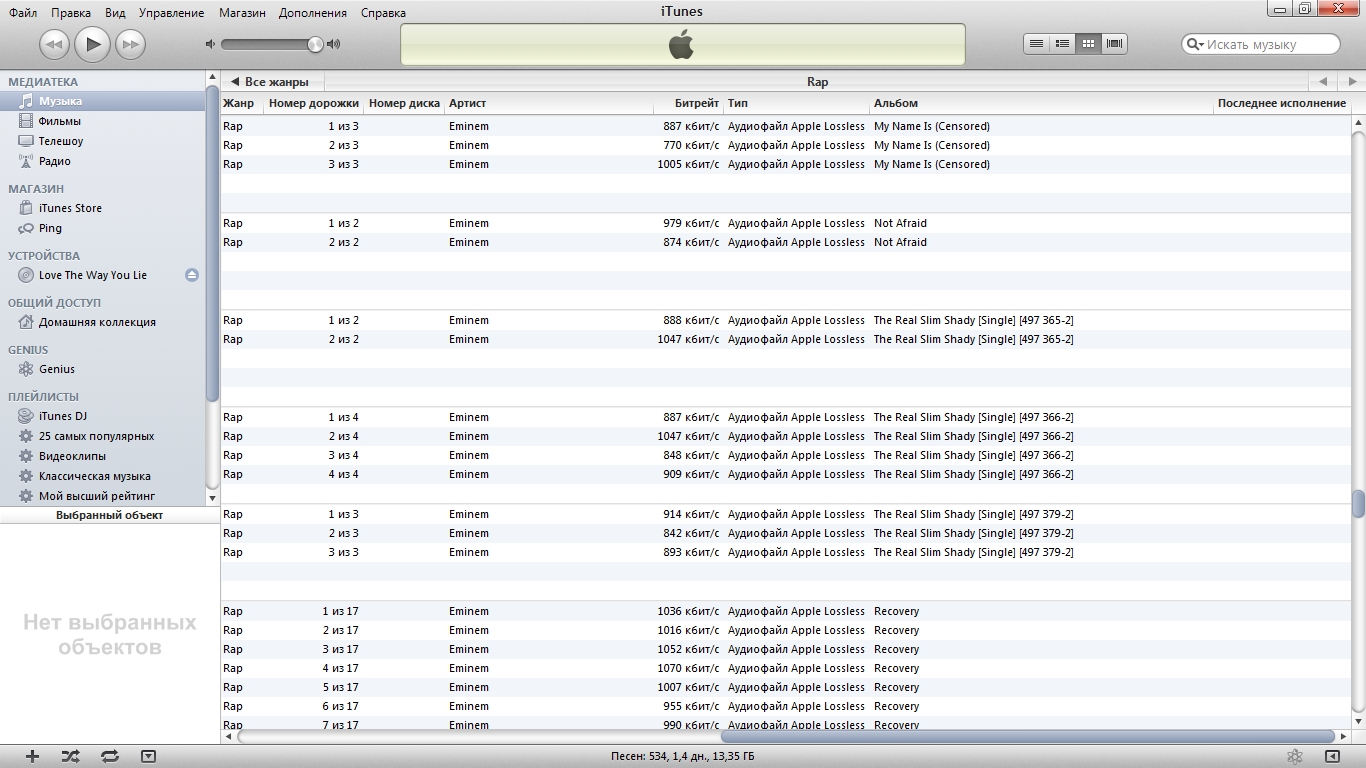1366x768 pixels.
Task: Click the track list vertical scrollbar thumb
Action: pos(1358,504)
